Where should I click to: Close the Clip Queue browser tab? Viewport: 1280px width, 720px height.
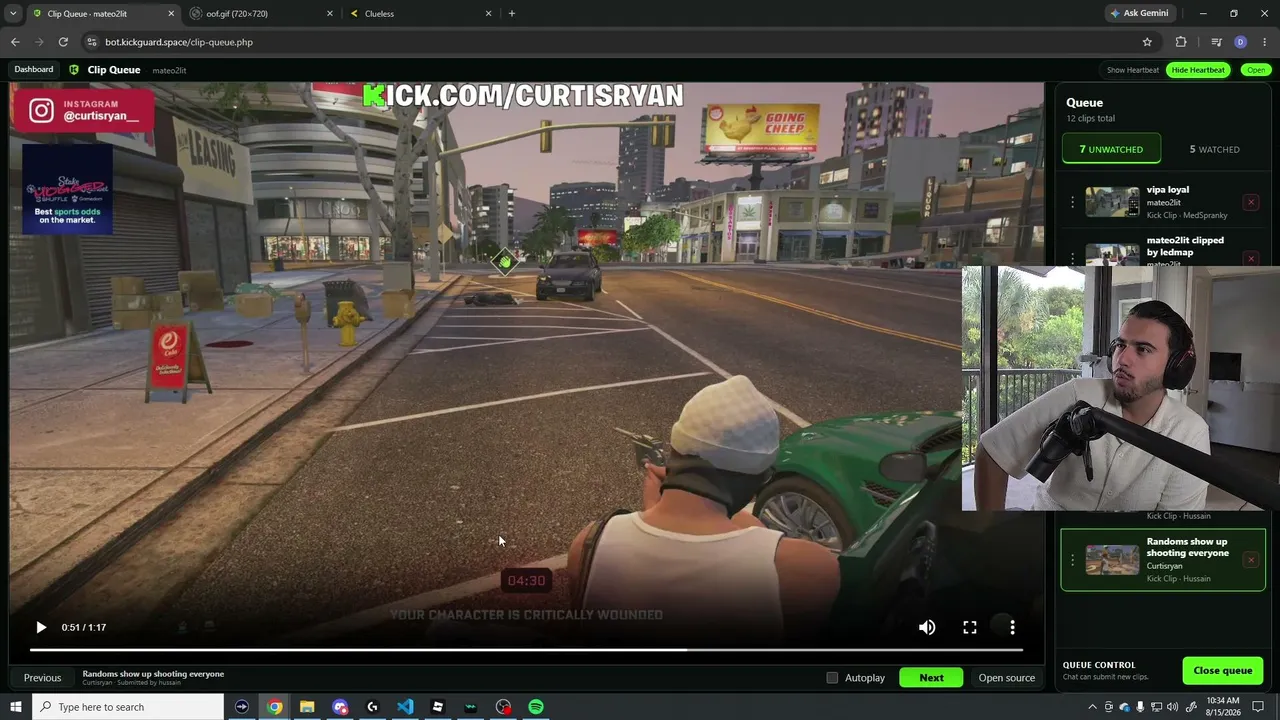click(171, 14)
